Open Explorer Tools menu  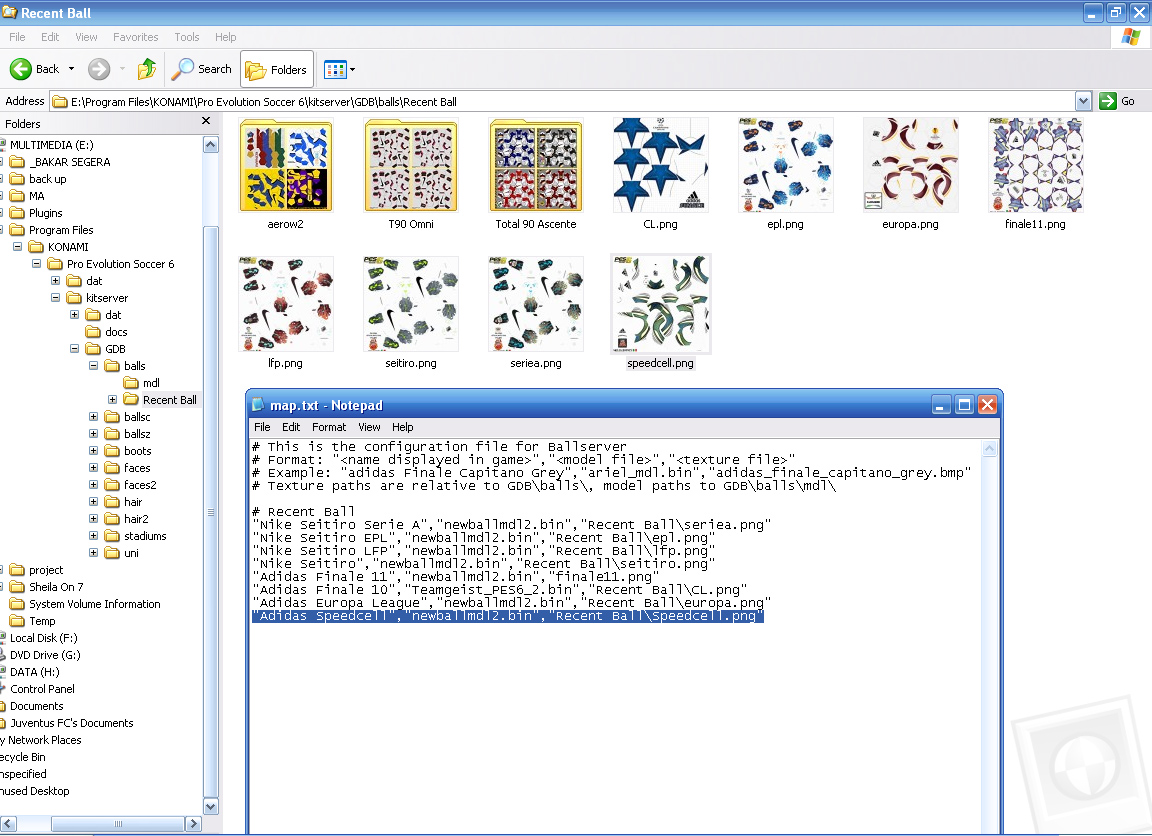tap(187, 37)
